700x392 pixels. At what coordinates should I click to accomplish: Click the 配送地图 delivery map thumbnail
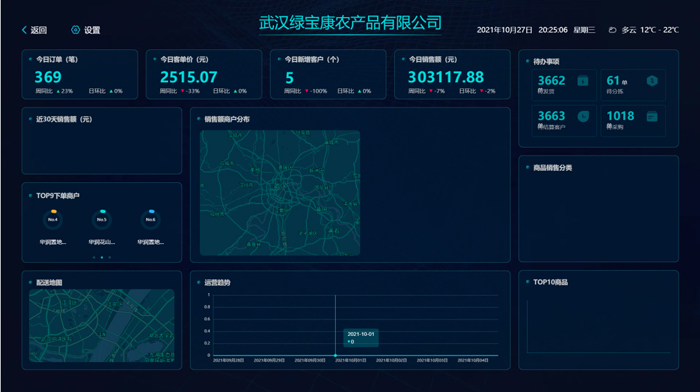102,325
